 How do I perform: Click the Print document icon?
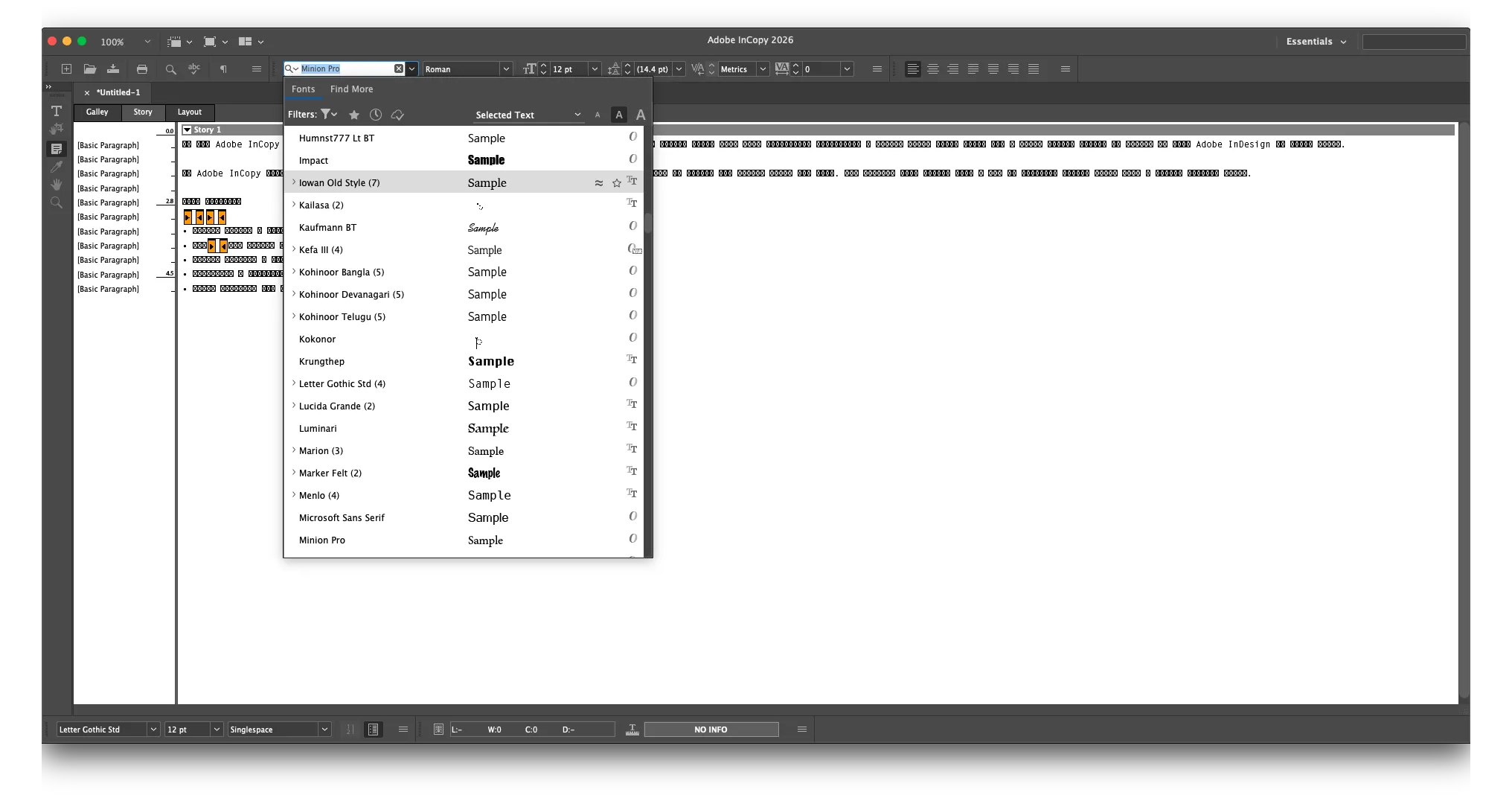[x=141, y=69]
